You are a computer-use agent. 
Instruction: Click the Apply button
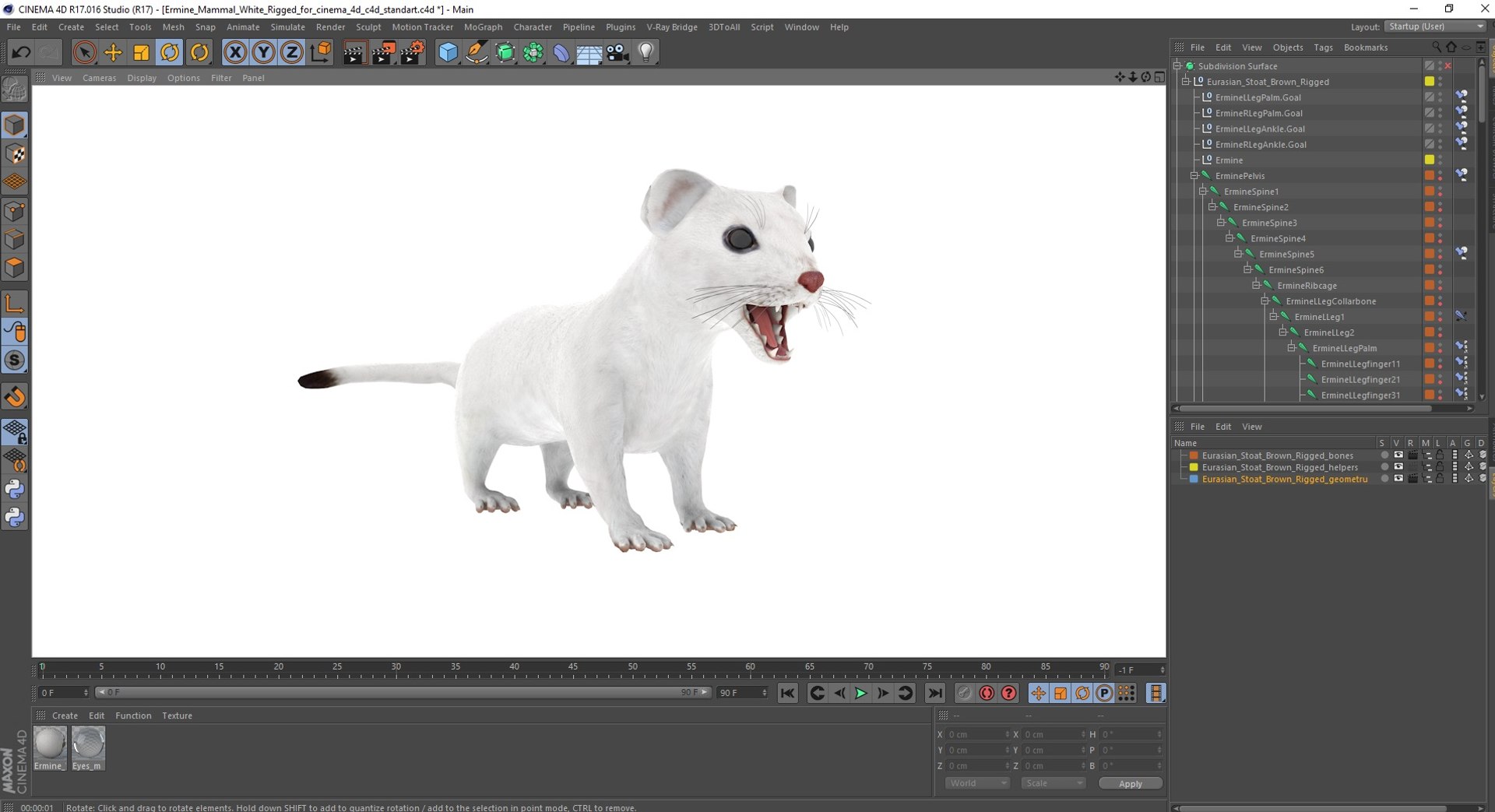click(1131, 784)
